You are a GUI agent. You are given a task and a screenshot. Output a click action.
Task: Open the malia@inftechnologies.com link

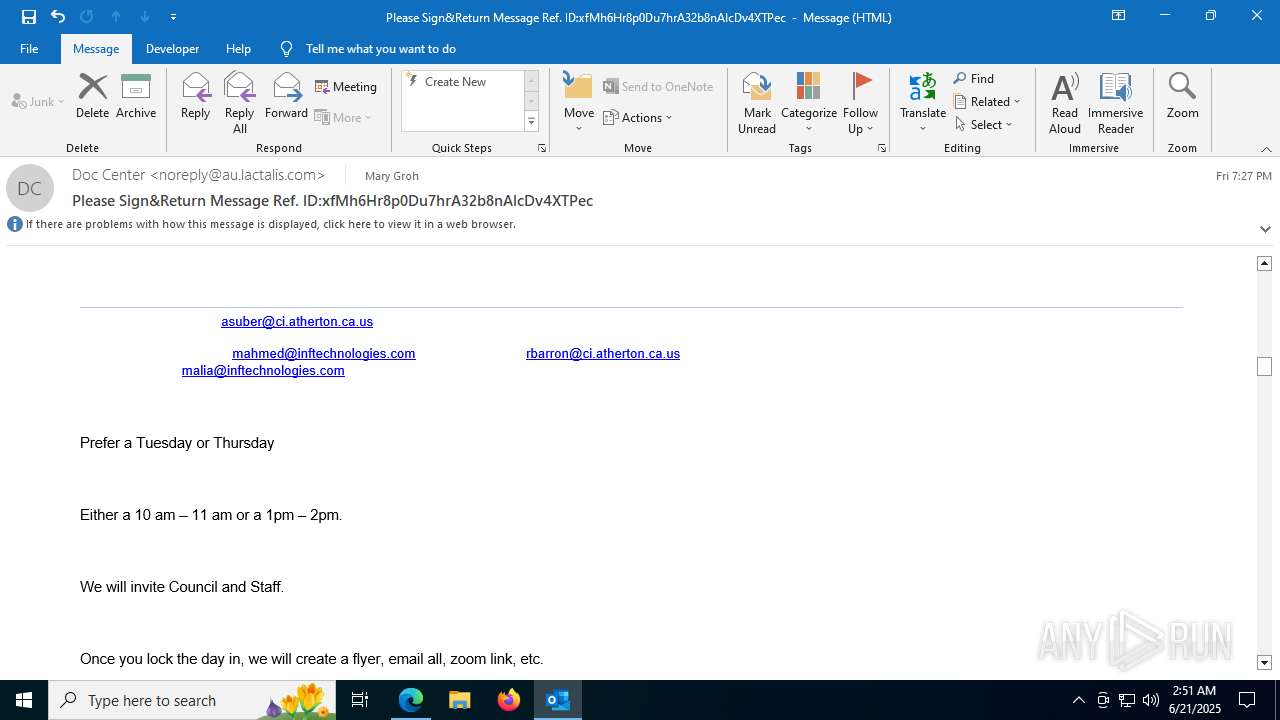click(263, 371)
